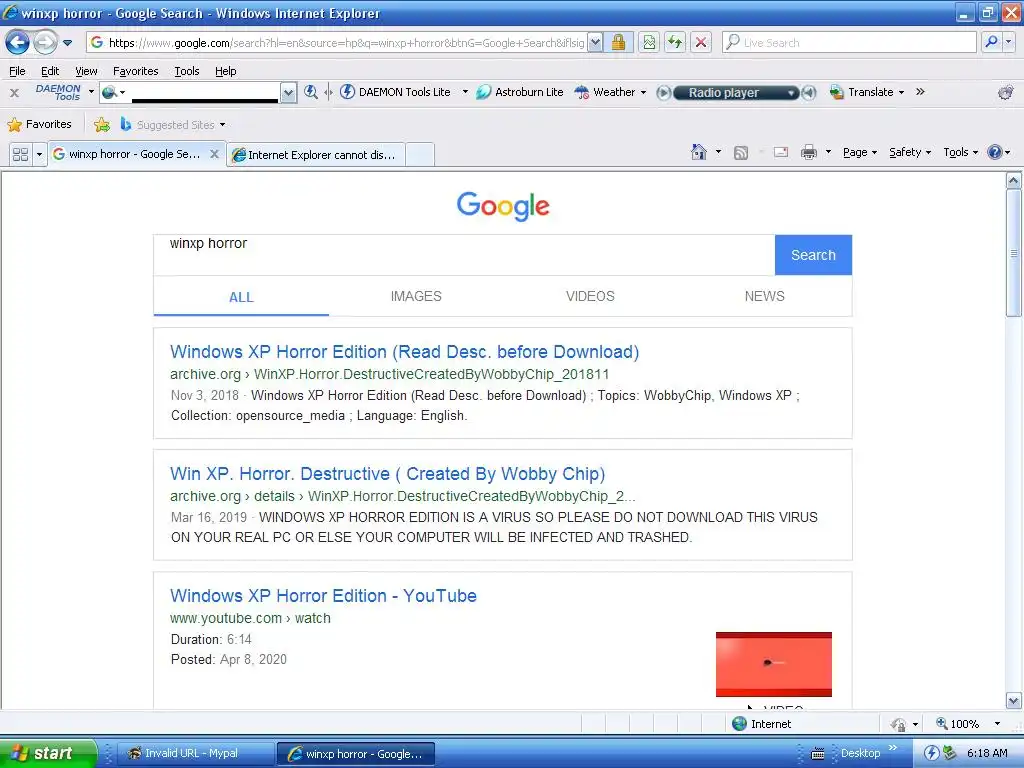The width and height of the screenshot is (1024, 768).
Task: Click the DAEMON toolbar search magnifier icon
Action: 311,92
